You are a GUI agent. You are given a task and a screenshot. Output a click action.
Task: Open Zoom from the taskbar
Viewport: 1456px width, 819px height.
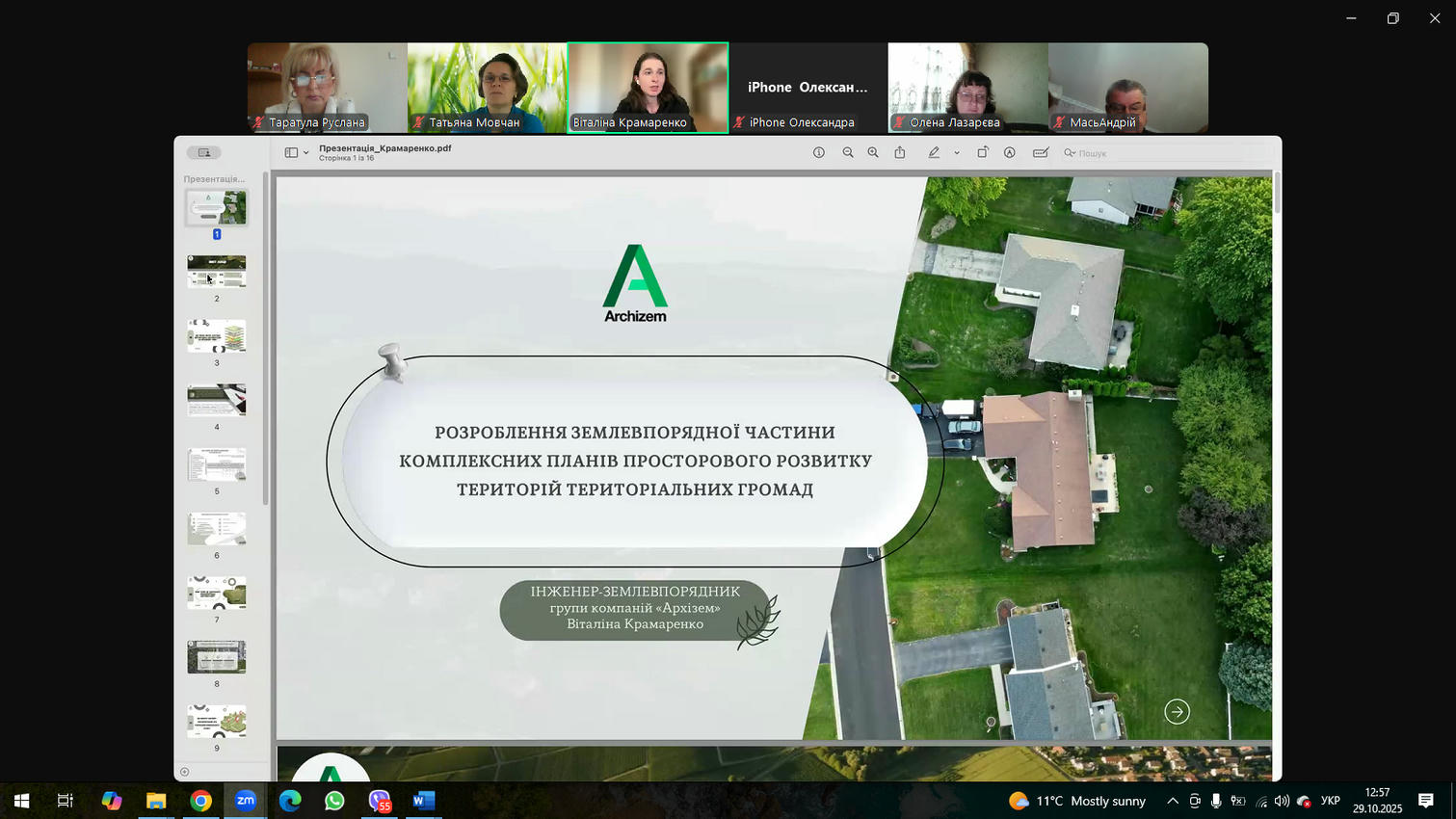[246, 801]
